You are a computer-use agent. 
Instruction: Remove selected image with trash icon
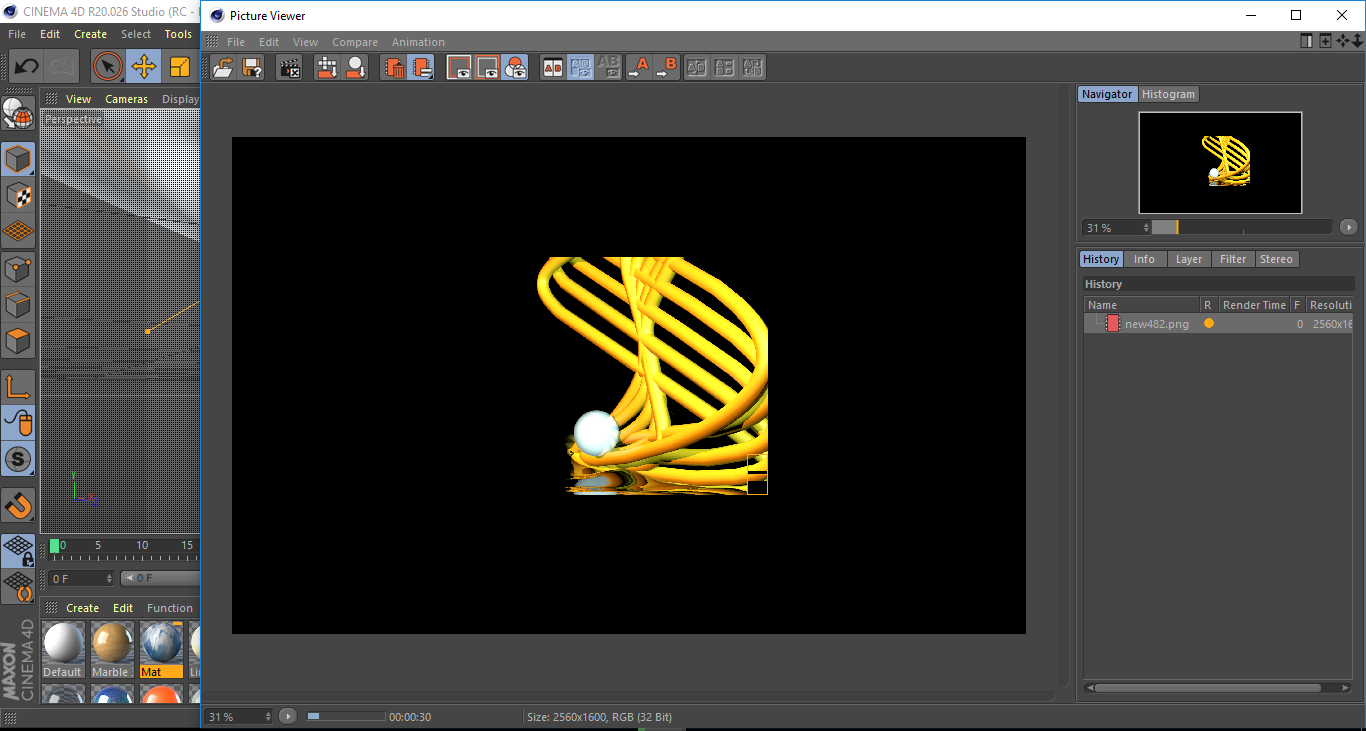(x=394, y=67)
